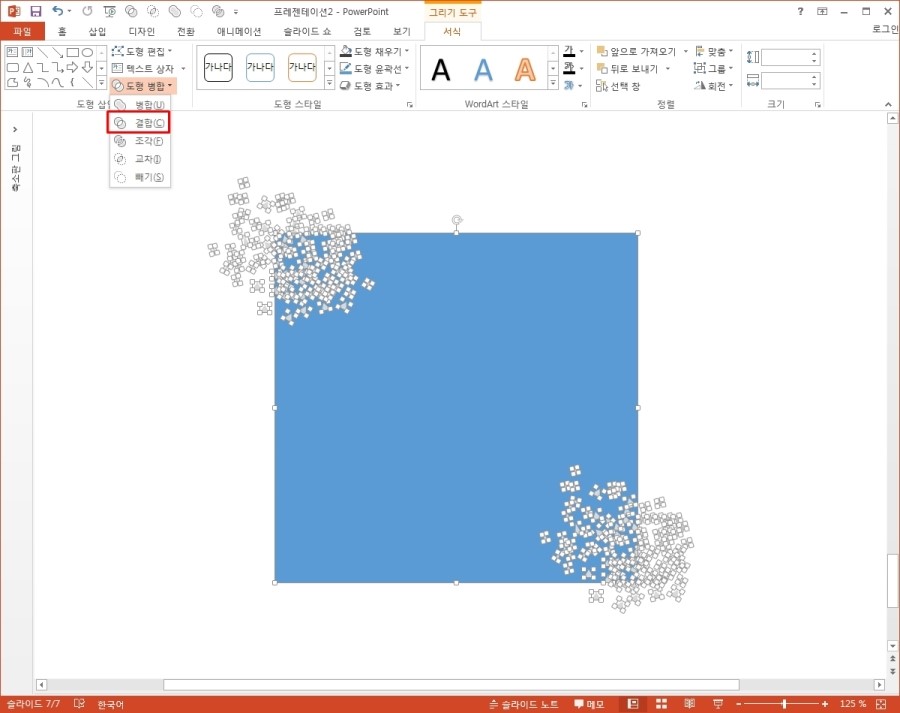The height and width of the screenshot is (713, 900).
Task: Open the shape styles dialog launcher
Action: [x=410, y=104]
